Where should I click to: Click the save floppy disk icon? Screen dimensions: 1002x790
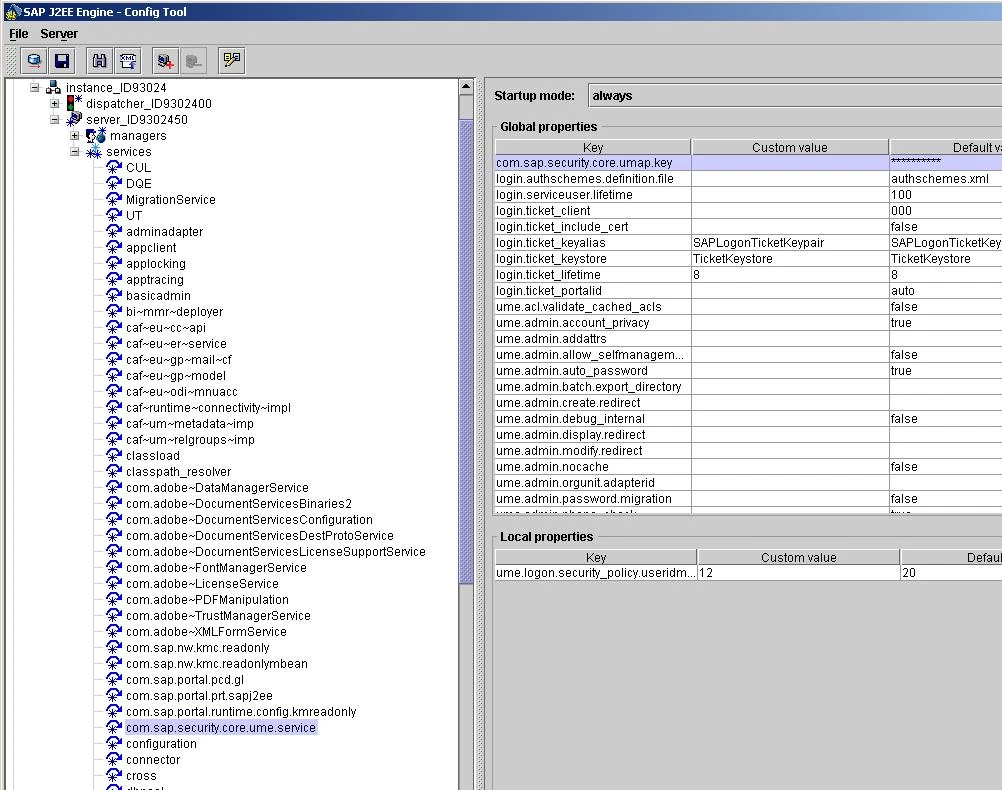pyautogui.click(x=62, y=61)
